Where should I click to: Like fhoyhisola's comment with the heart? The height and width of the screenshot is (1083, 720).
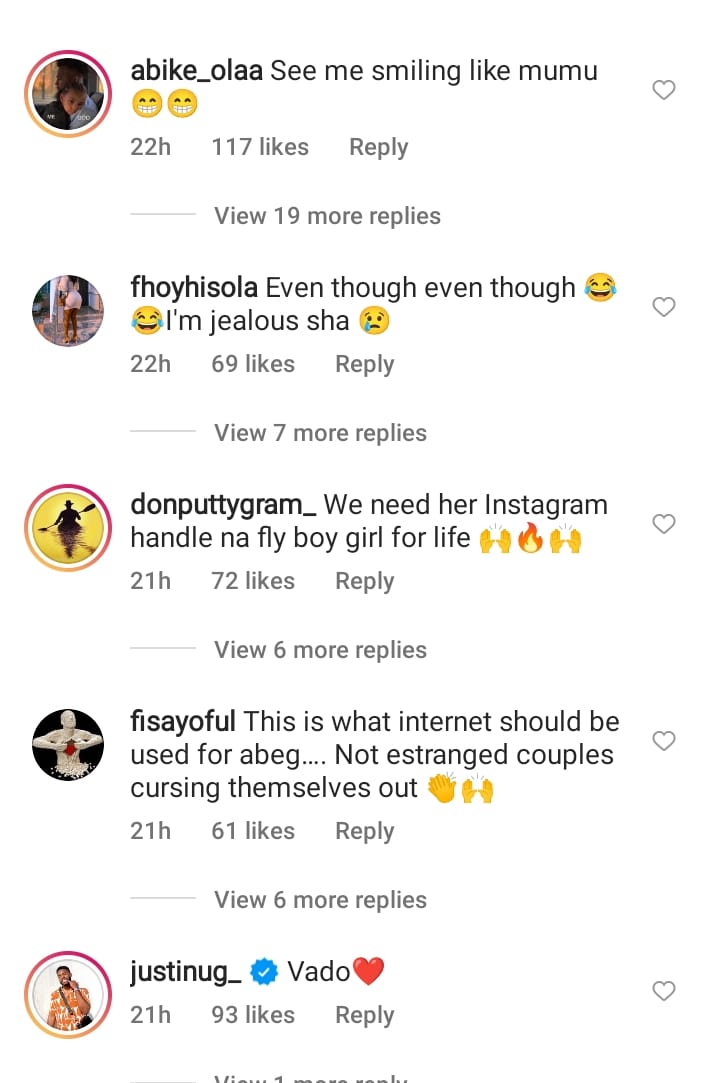click(664, 307)
